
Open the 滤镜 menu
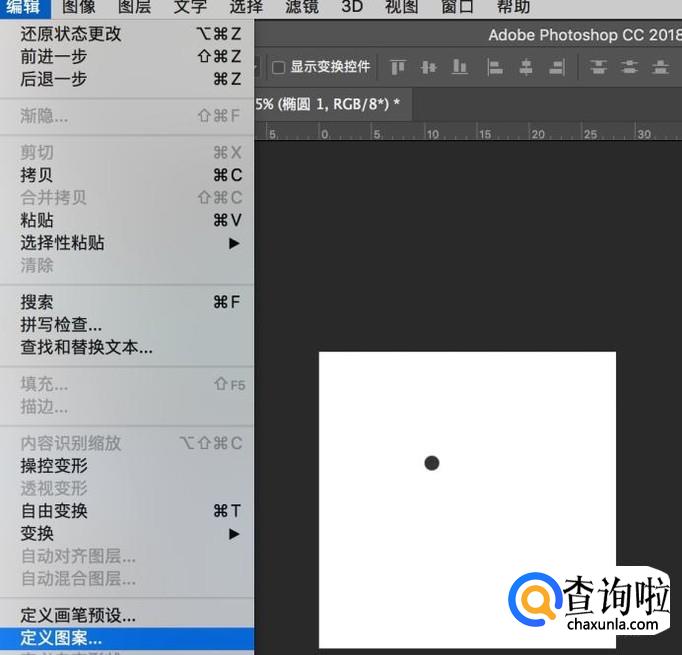pyautogui.click(x=301, y=7)
